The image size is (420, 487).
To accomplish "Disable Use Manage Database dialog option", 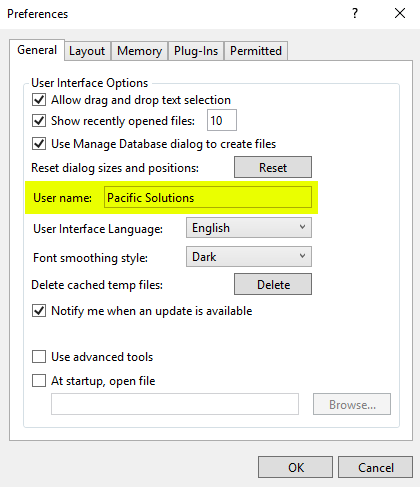I will [x=39, y=144].
